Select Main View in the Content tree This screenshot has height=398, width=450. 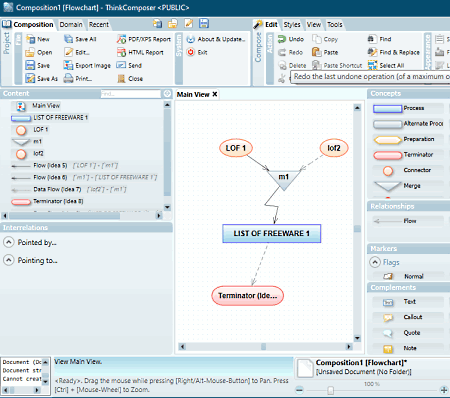tap(46, 106)
